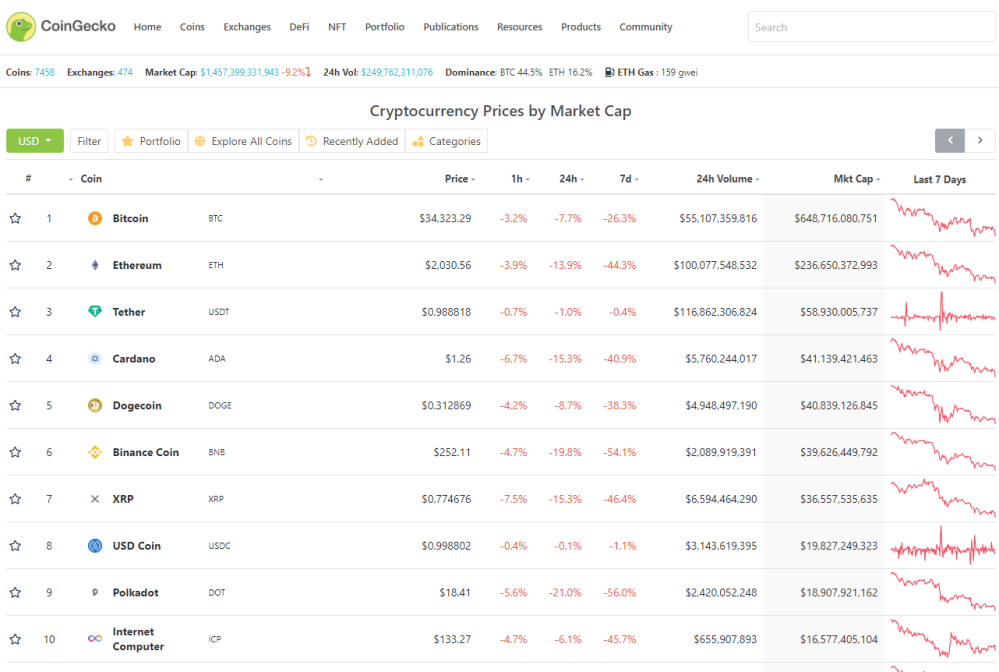Click the CoinGecko gecko logo
The image size is (999, 672).
(21, 27)
